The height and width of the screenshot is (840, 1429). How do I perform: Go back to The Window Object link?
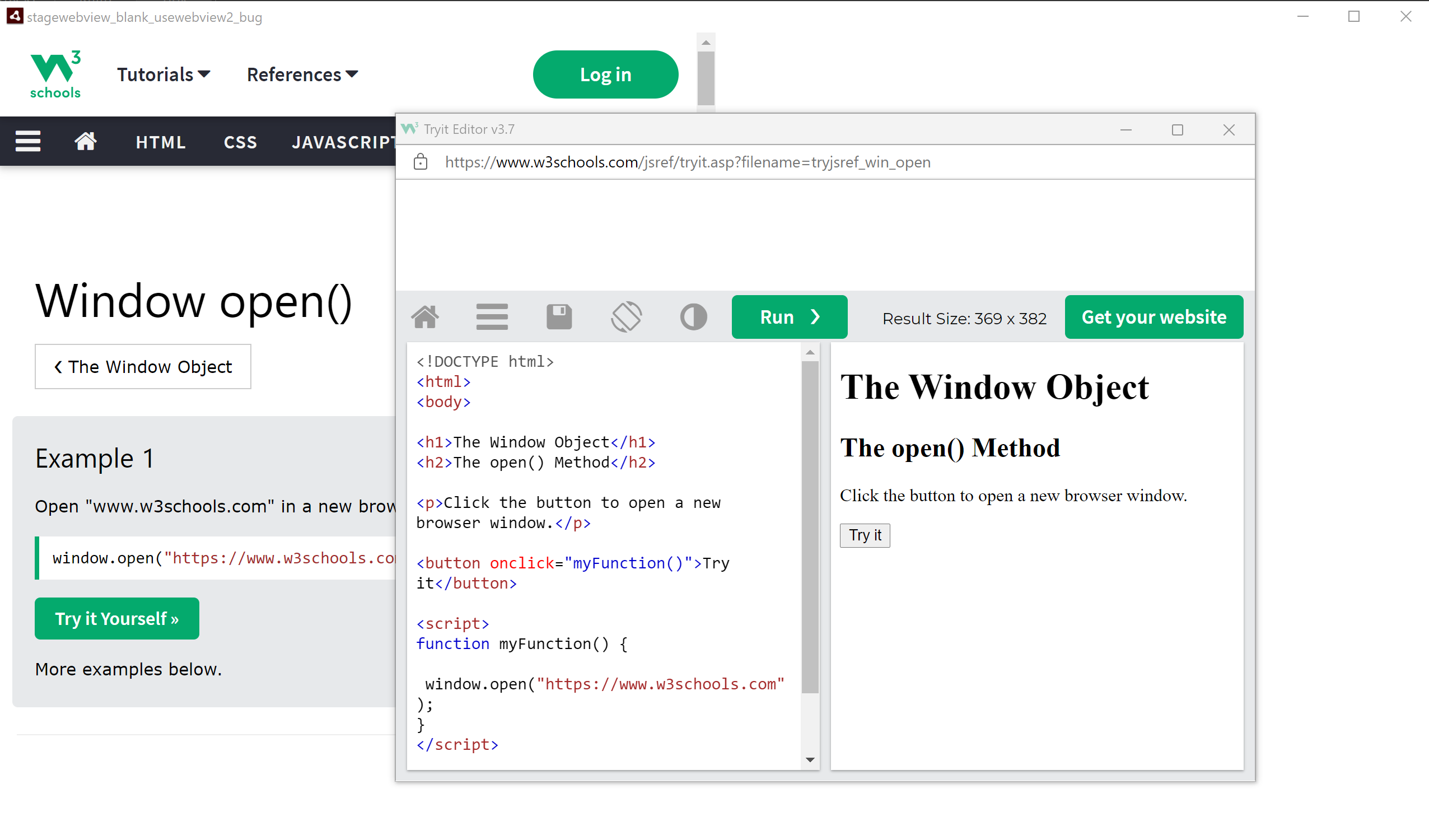point(143,366)
